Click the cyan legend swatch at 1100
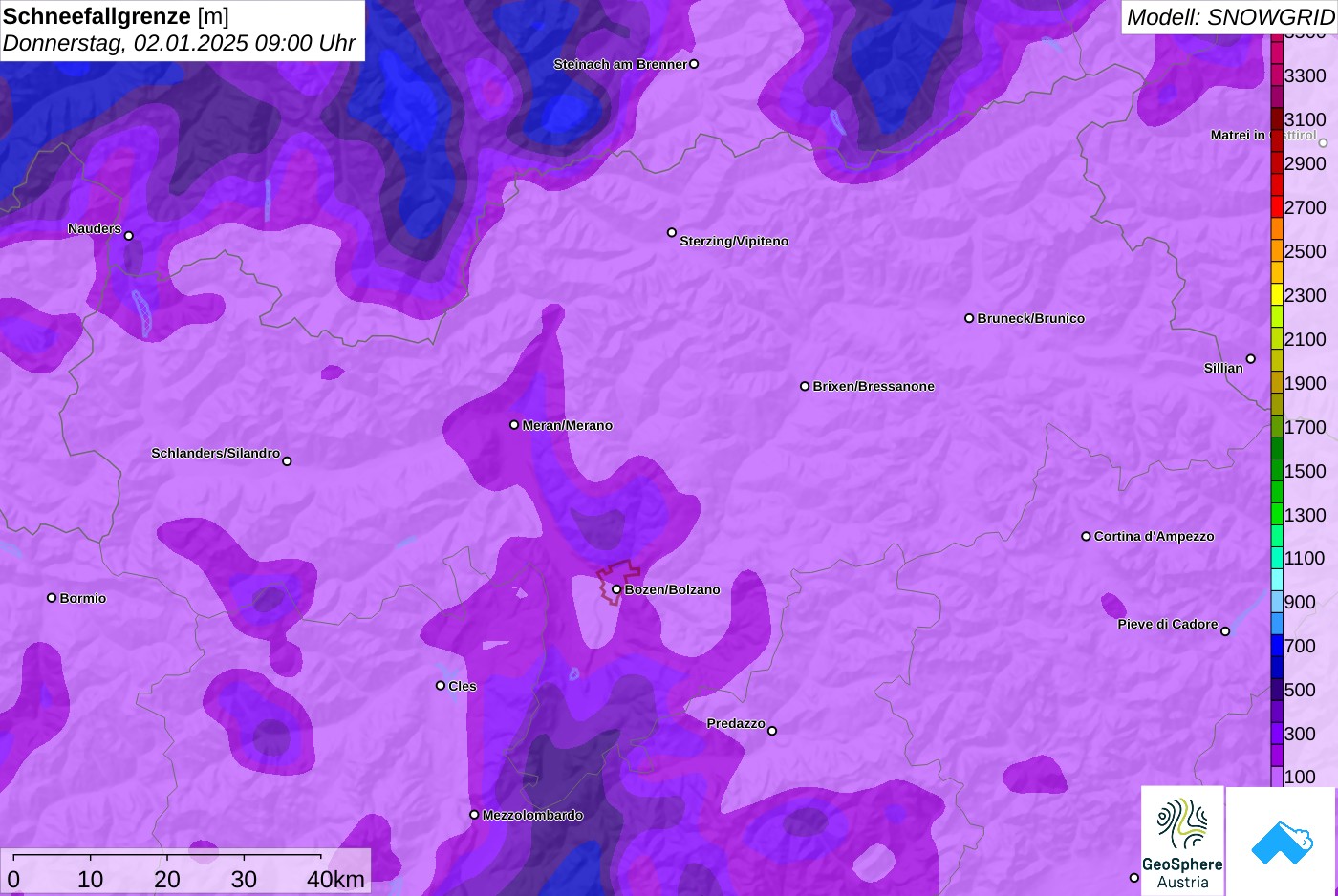 point(1277,558)
